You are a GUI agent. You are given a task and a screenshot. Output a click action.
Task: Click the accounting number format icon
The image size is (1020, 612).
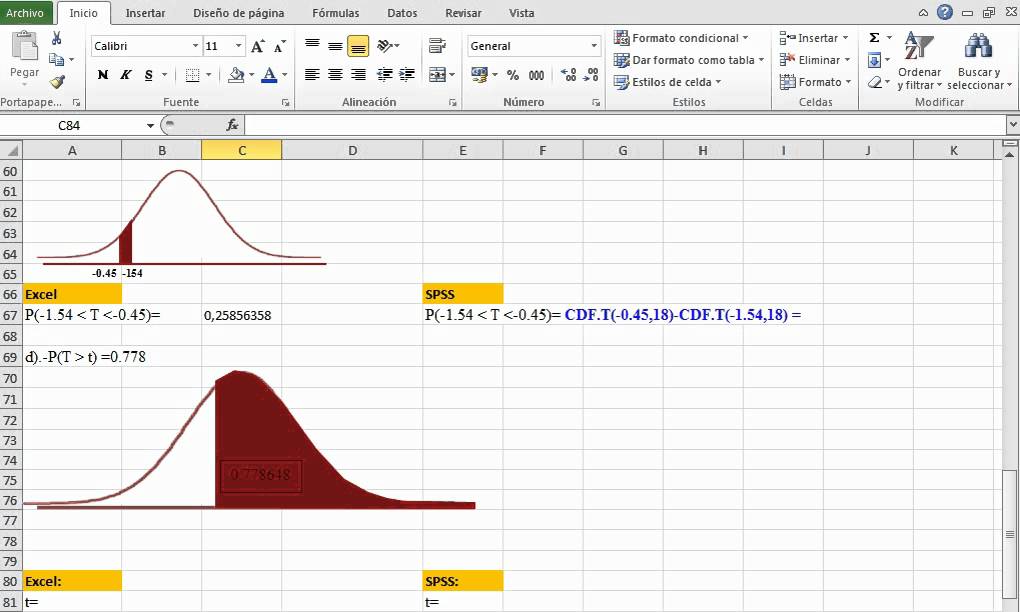pyautogui.click(x=479, y=75)
